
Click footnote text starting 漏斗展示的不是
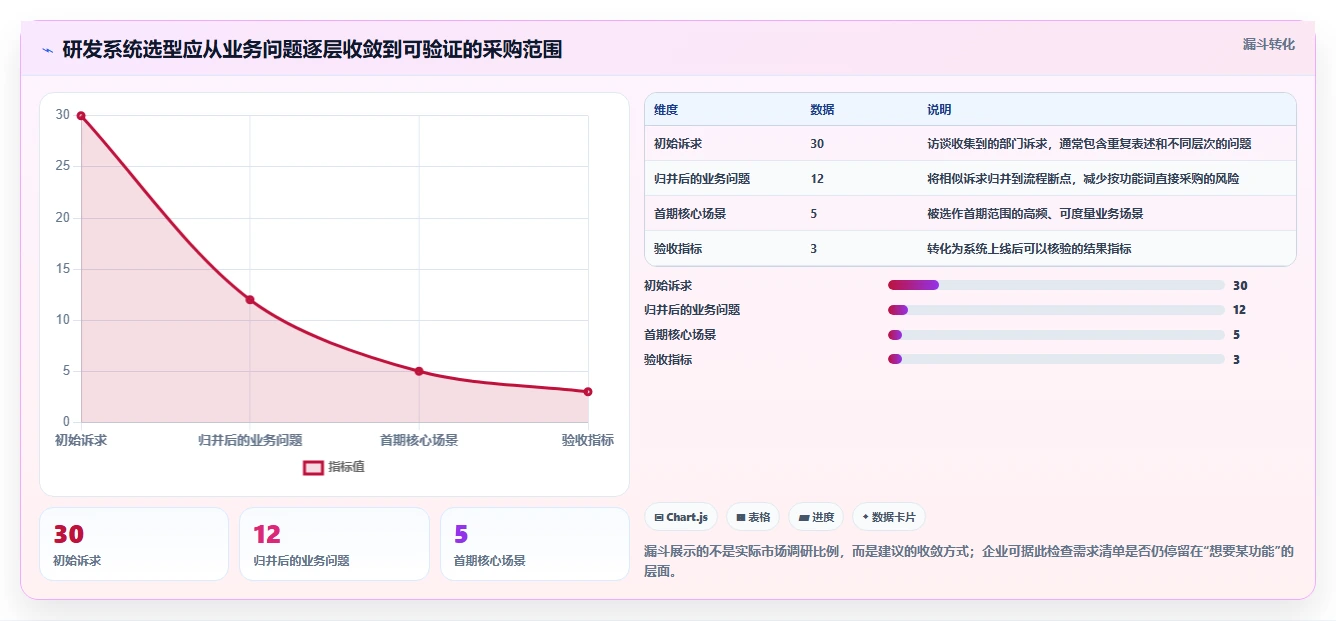tap(969, 561)
